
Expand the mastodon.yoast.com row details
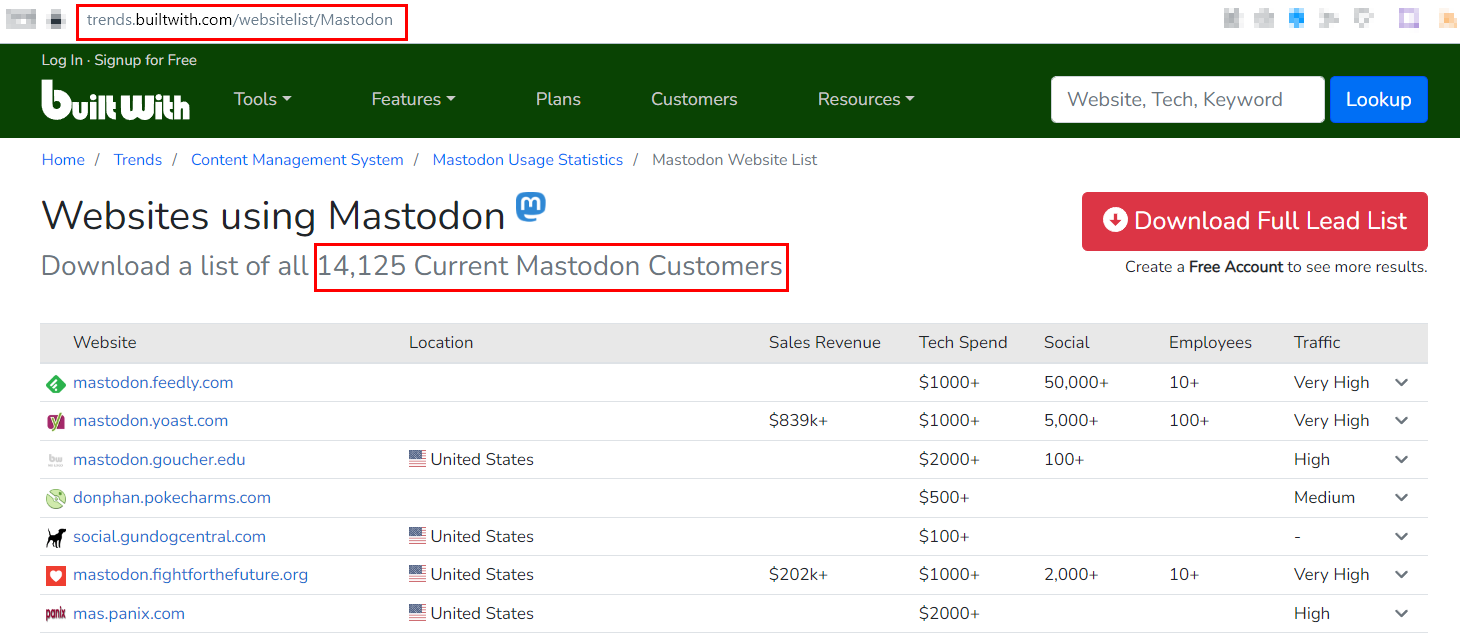pyautogui.click(x=1401, y=421)
